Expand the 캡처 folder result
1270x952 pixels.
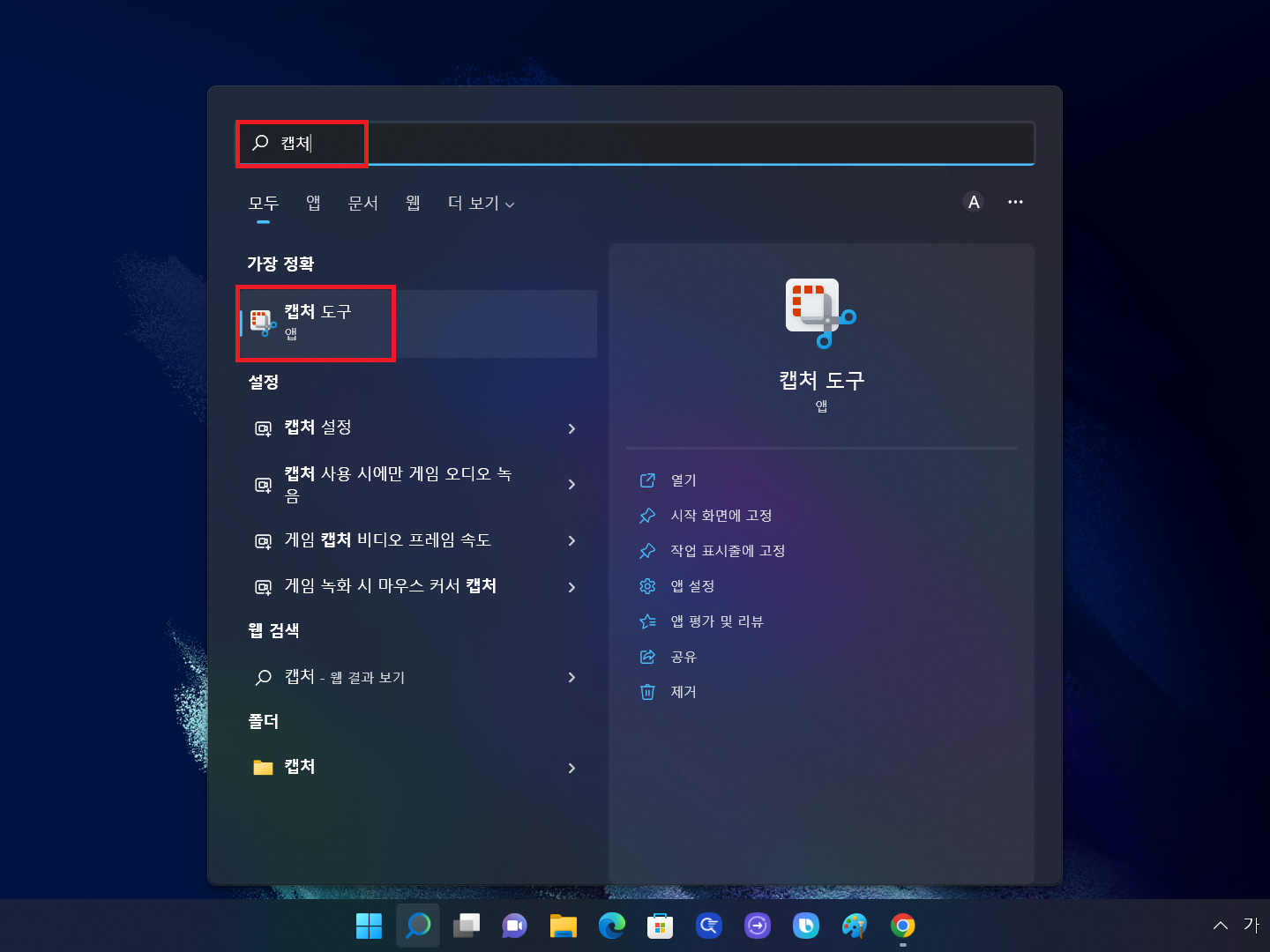(572, 767)
